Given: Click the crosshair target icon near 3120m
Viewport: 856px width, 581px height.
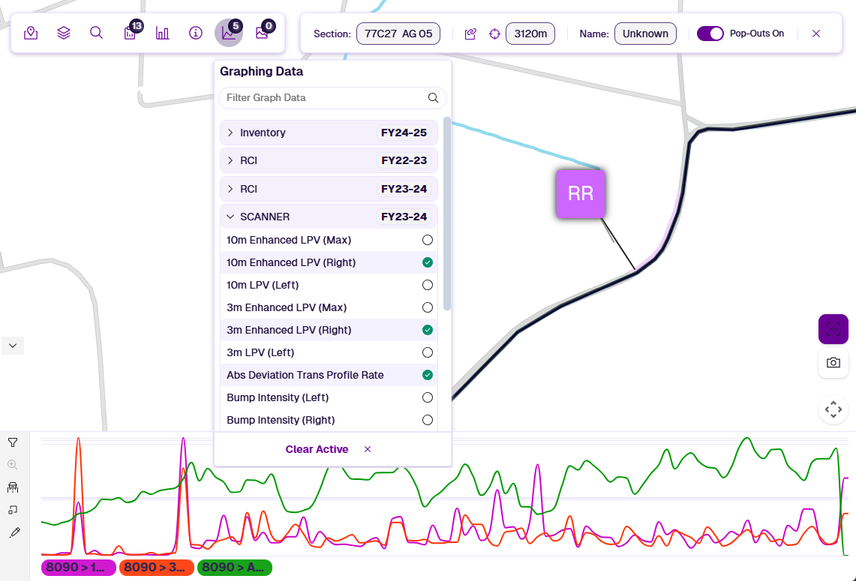Looking at the screenshot, I should (x=495, y=34).
